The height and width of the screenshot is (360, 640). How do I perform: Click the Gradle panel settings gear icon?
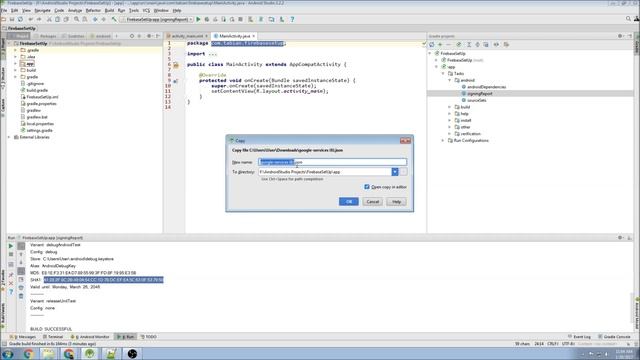620,36
